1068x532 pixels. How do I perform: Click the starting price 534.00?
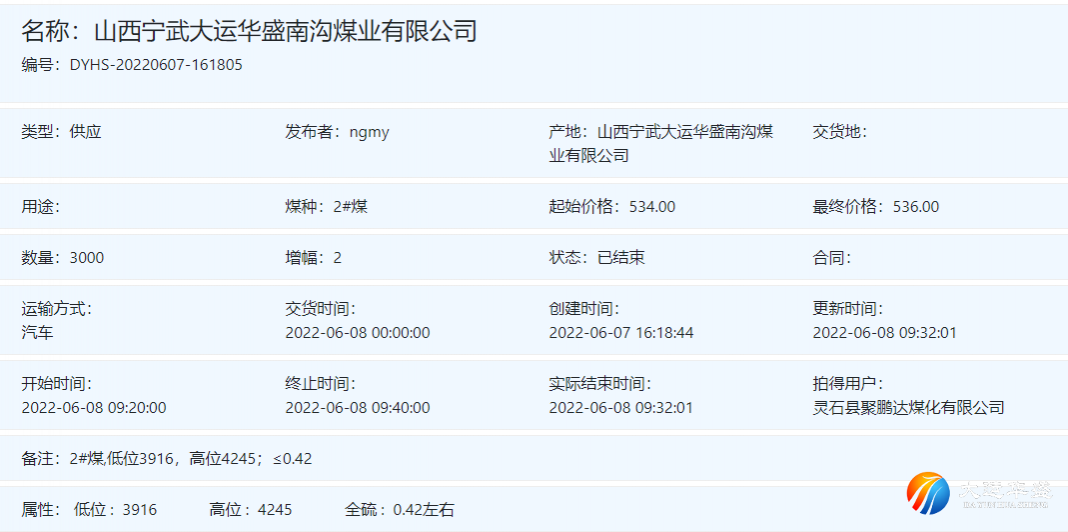pyautogui.click(x=652, y=207)
